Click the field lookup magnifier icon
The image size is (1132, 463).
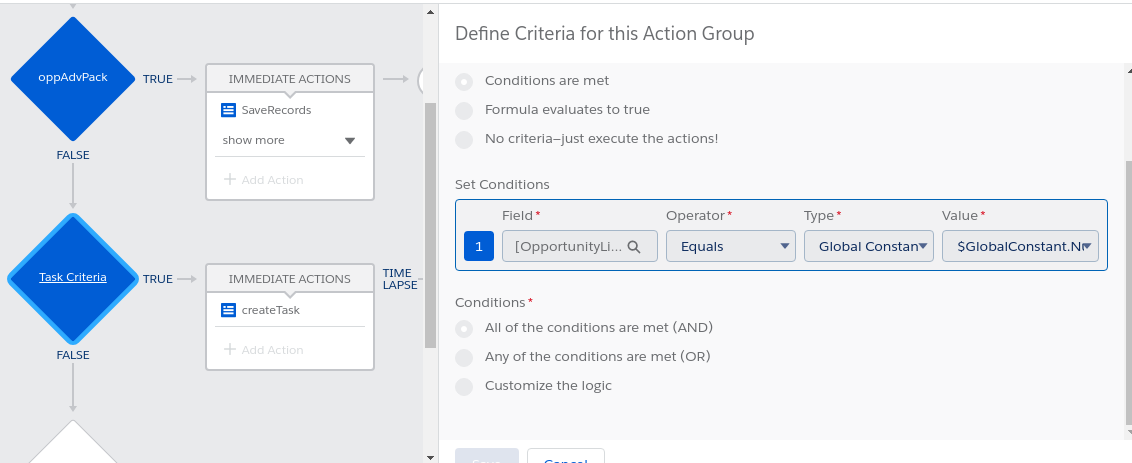633,246
